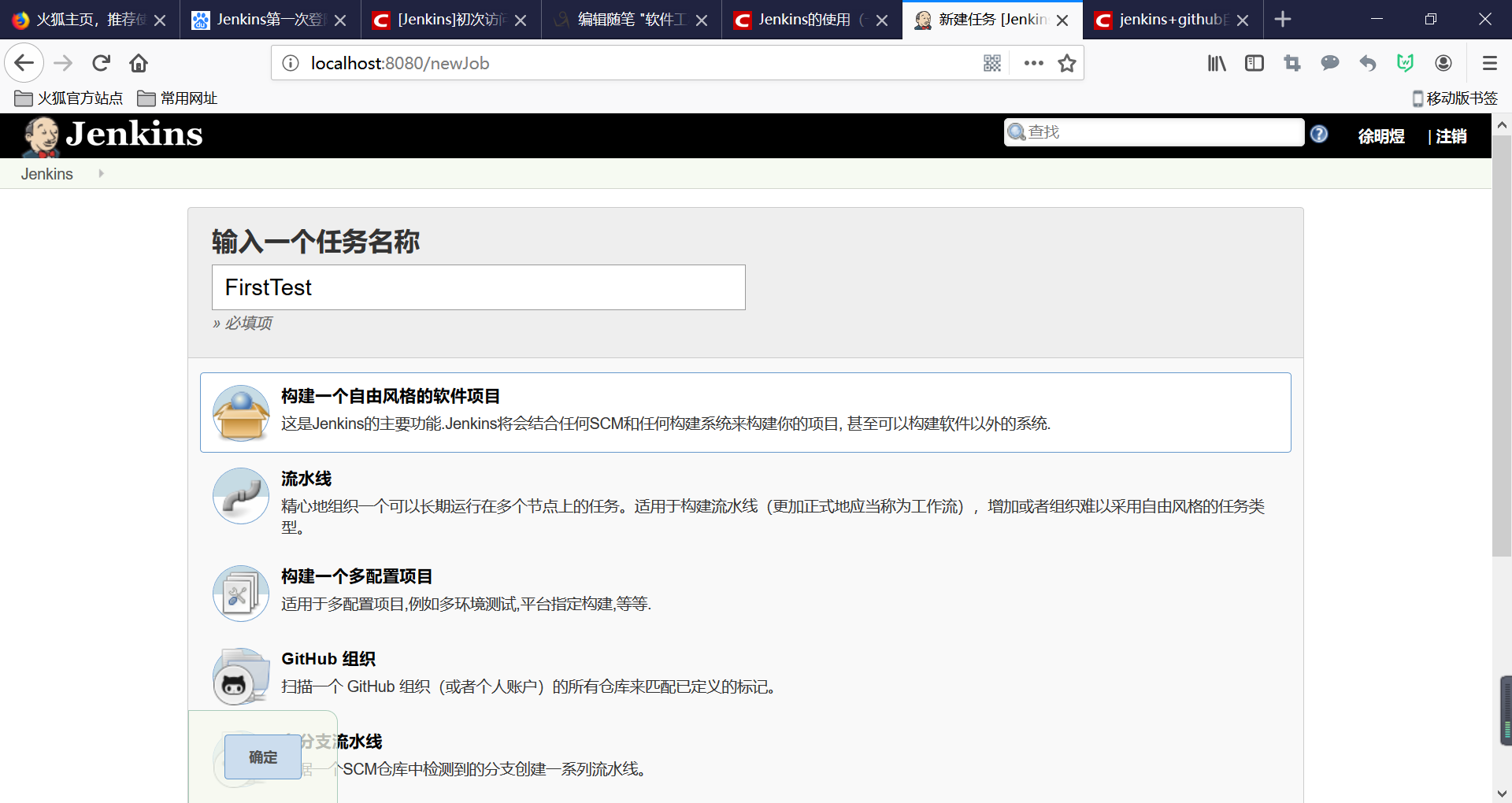Select the 流水线 project type title
The width and height of the screenshot is (1512, 803).
pyautogui.click(x=306, y=479)
